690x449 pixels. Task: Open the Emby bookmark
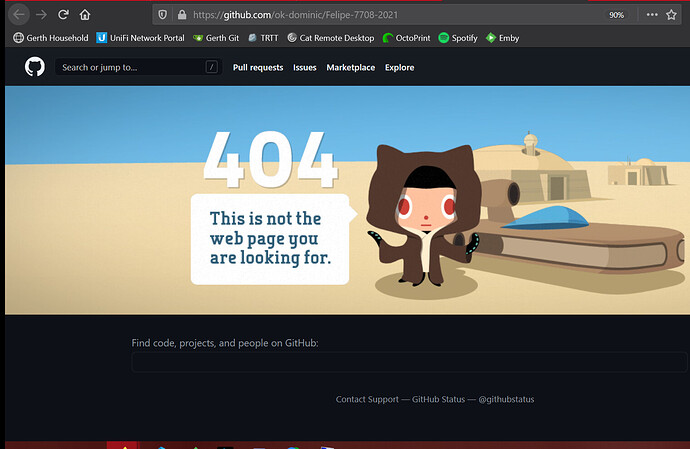pyautogui.click(x=502, y=38)
